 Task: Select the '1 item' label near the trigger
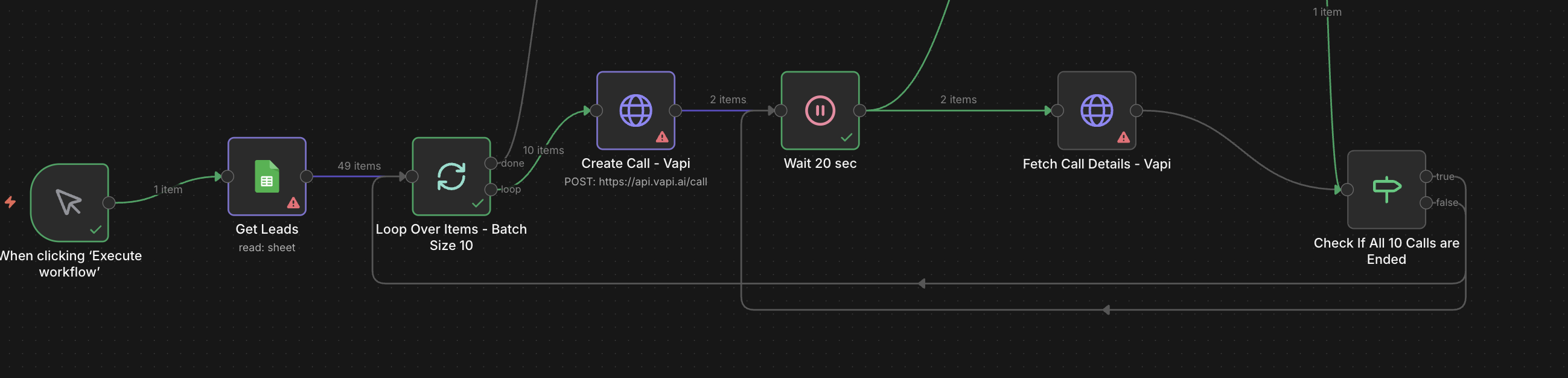click(x=167, y=190)
